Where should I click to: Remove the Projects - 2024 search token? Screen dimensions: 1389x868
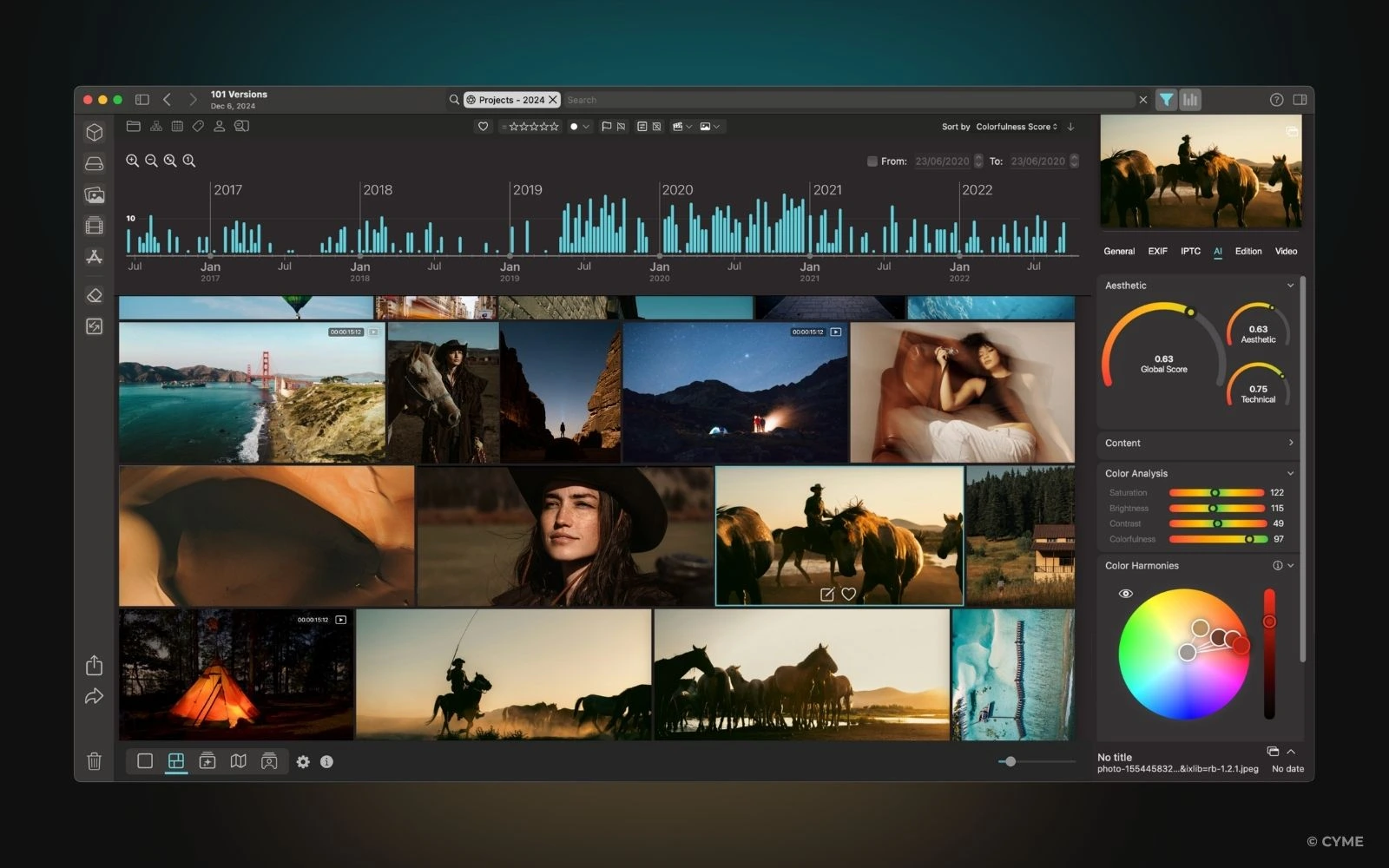[x=553, y=100]
